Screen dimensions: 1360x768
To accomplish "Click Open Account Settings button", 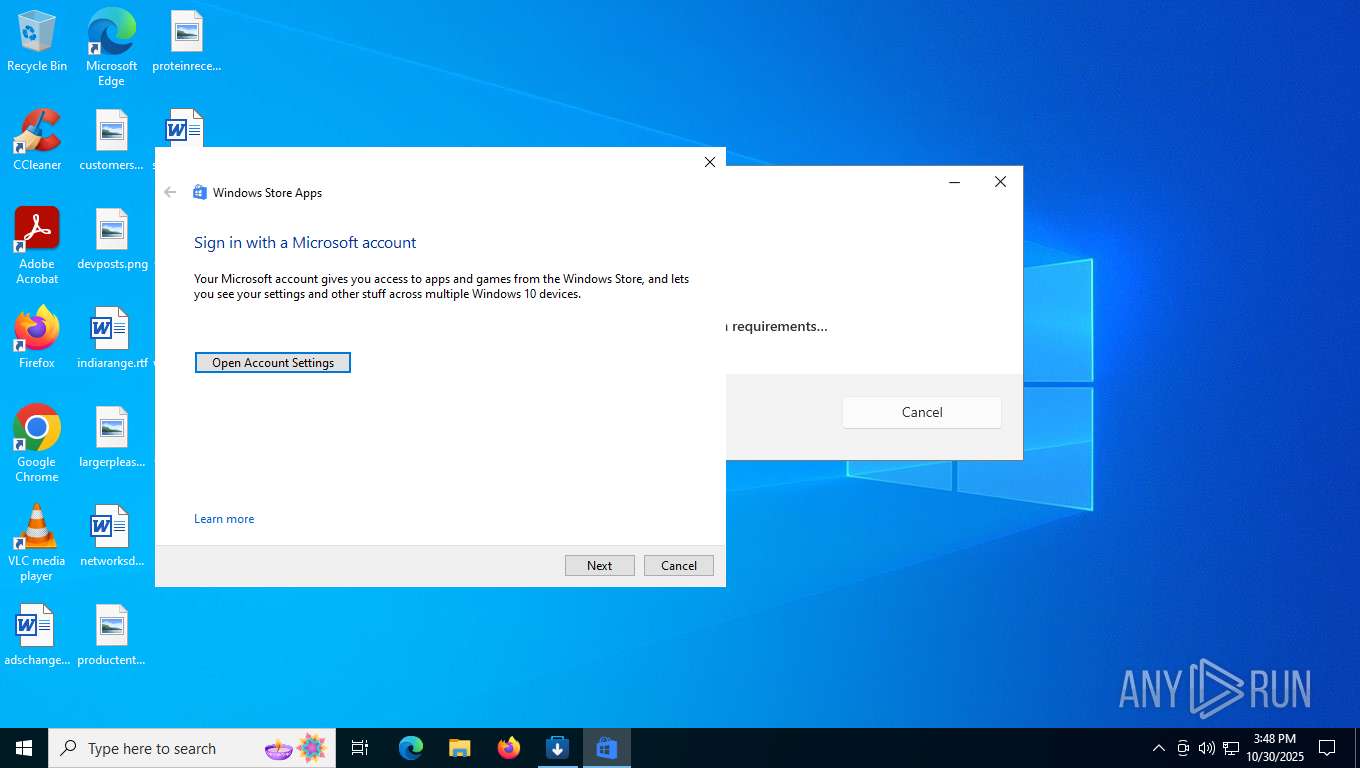I will tap(273, 363).
